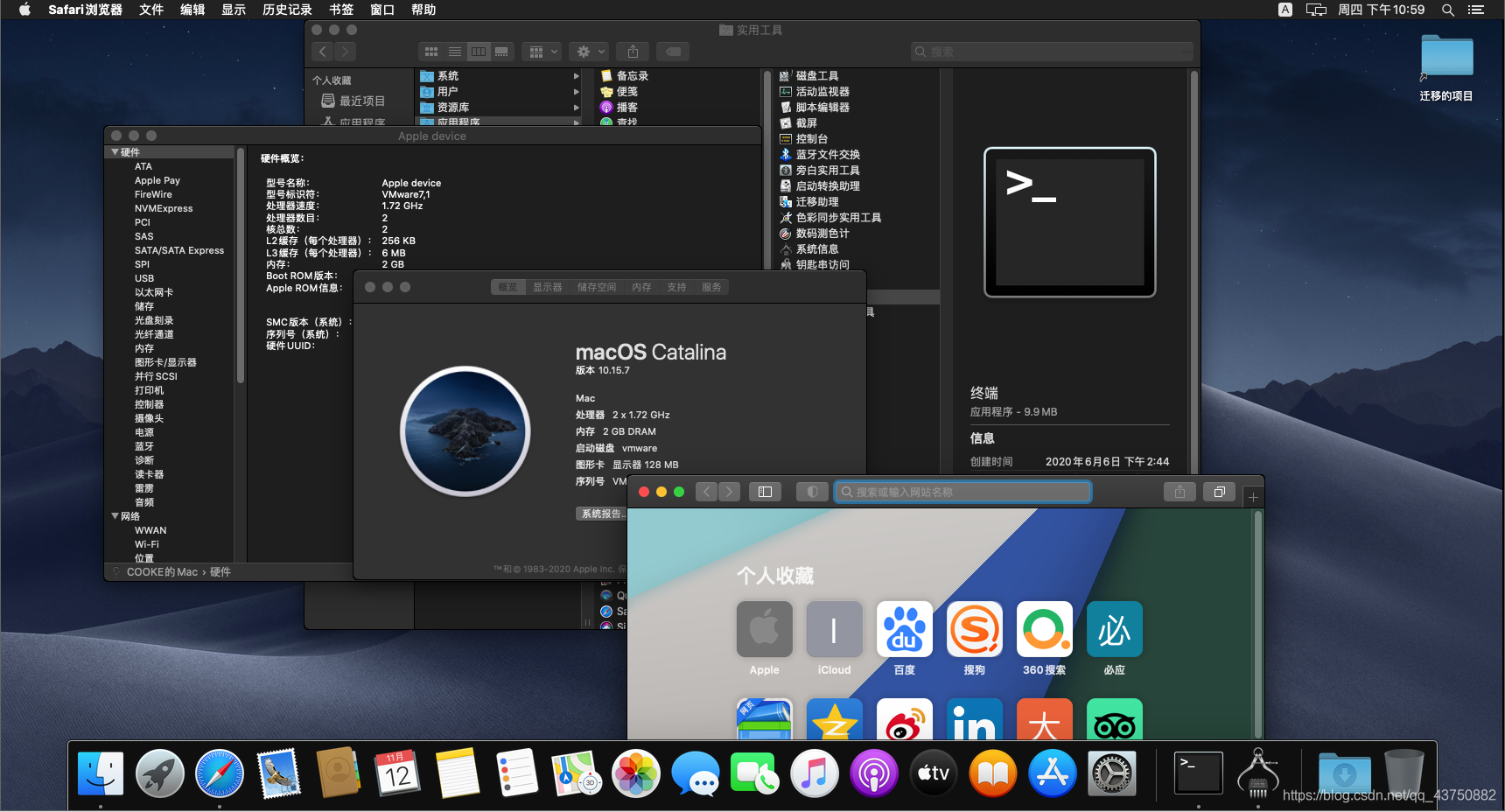Open Contacts book icon in Dock
The width and height of the screenshot is (1505, 812).
point(338,773)
